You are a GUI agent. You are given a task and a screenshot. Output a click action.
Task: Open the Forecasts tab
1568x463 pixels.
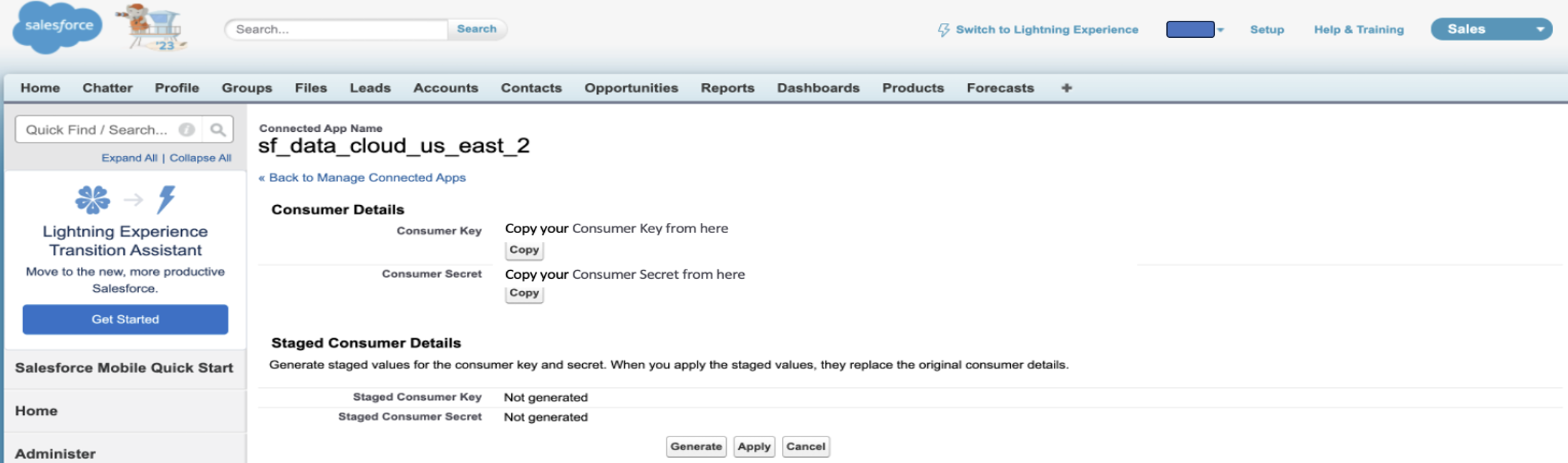[1000, 88]
